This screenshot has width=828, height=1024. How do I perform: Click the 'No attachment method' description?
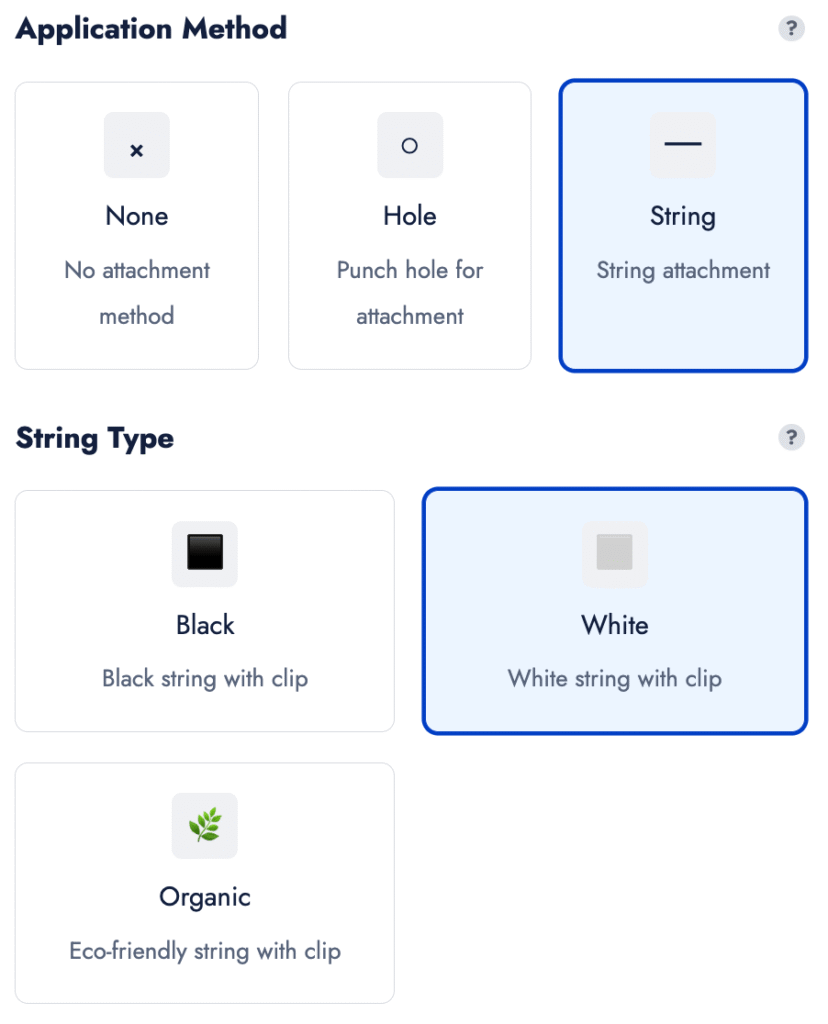(x=137, y=293)
